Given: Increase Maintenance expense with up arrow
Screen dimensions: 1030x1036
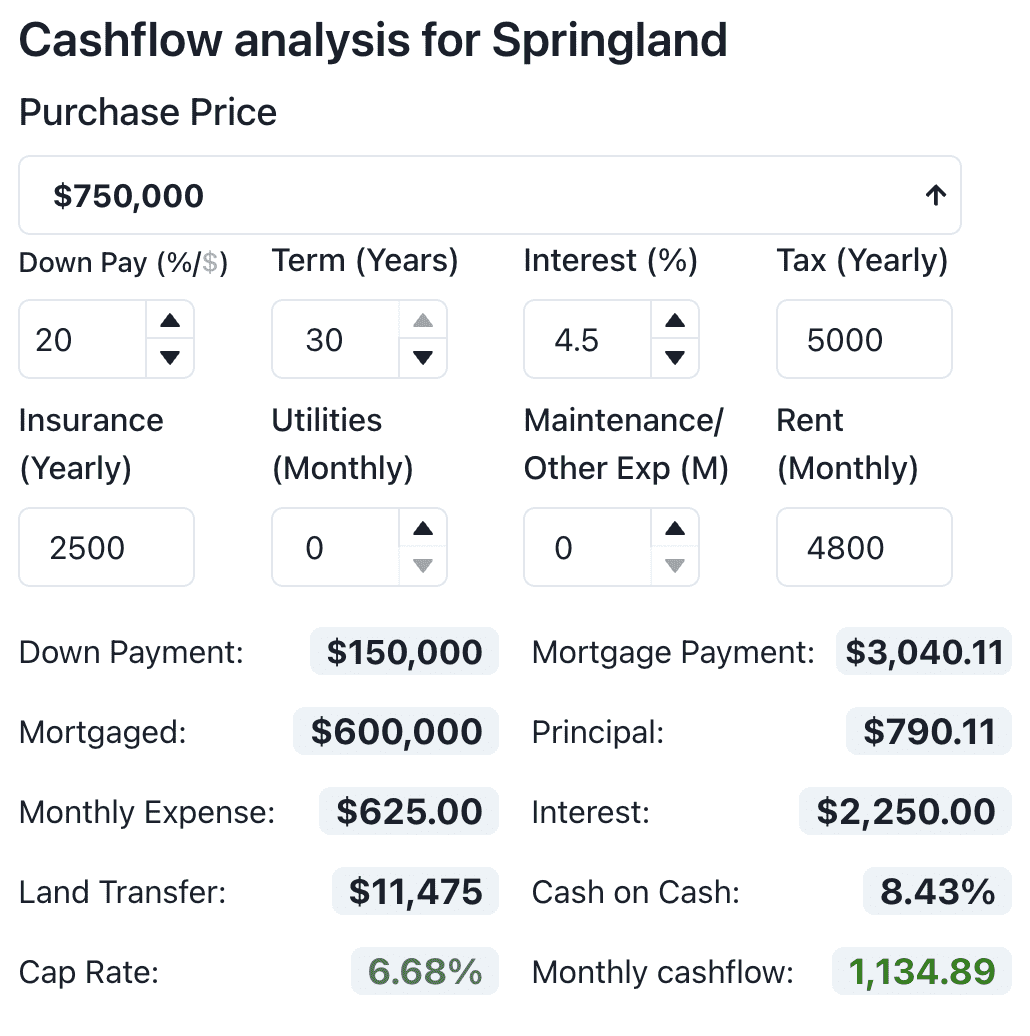Looking at the screenshot, I should click(x=675, y=529).
